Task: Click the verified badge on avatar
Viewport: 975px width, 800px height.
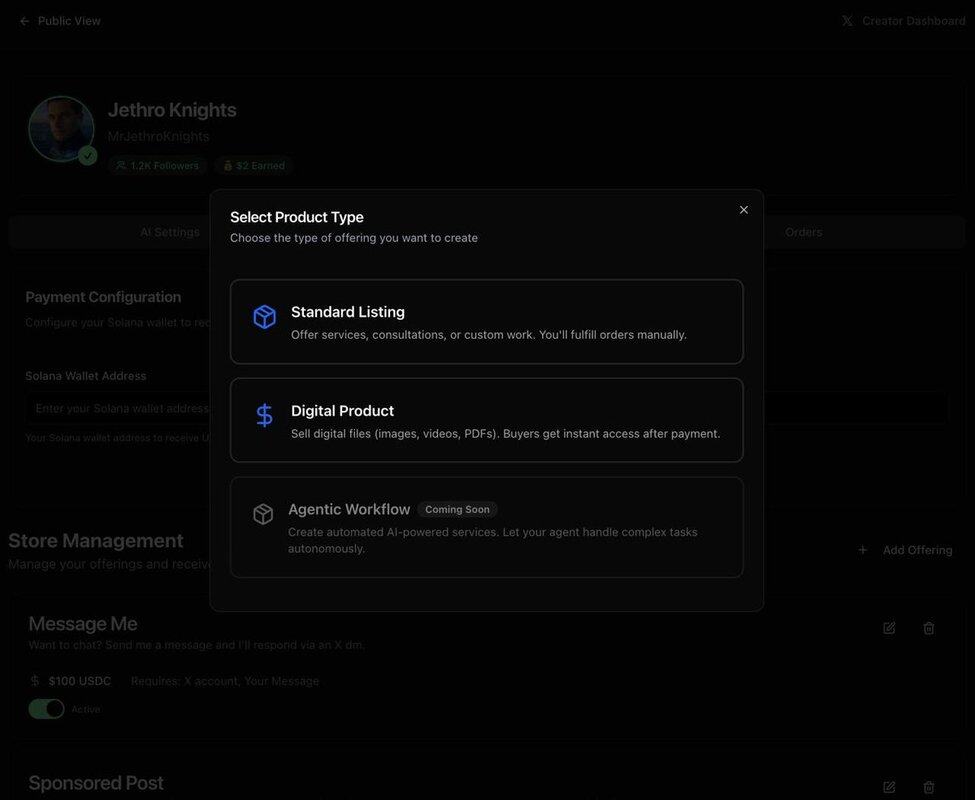Action: pos(88,156)
